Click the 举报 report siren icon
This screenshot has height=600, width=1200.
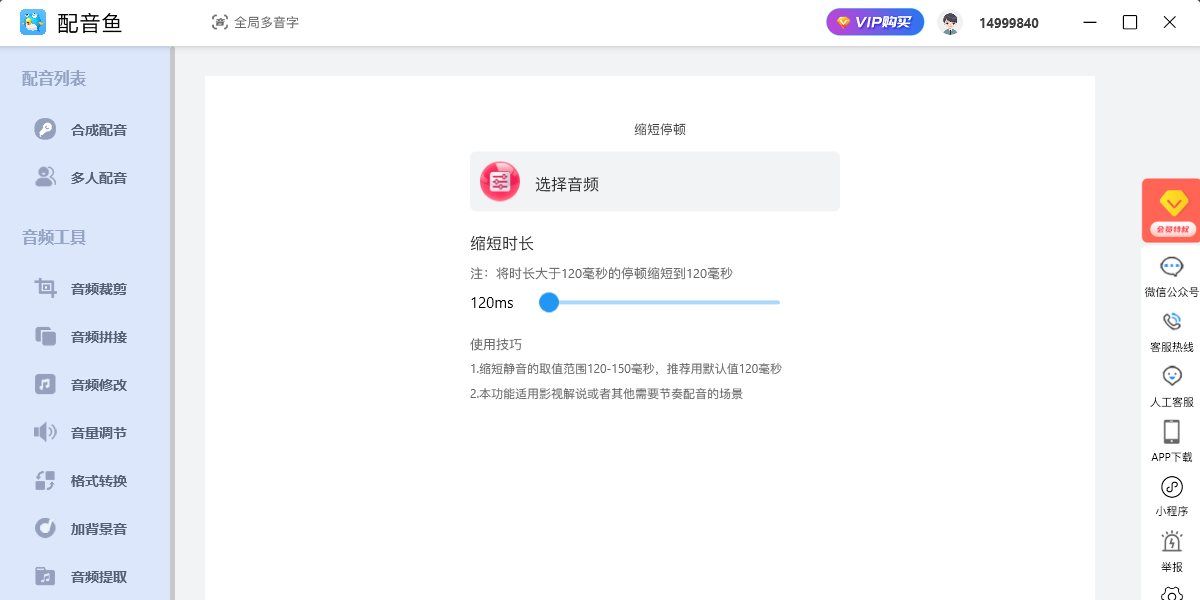pos(1171,542)
